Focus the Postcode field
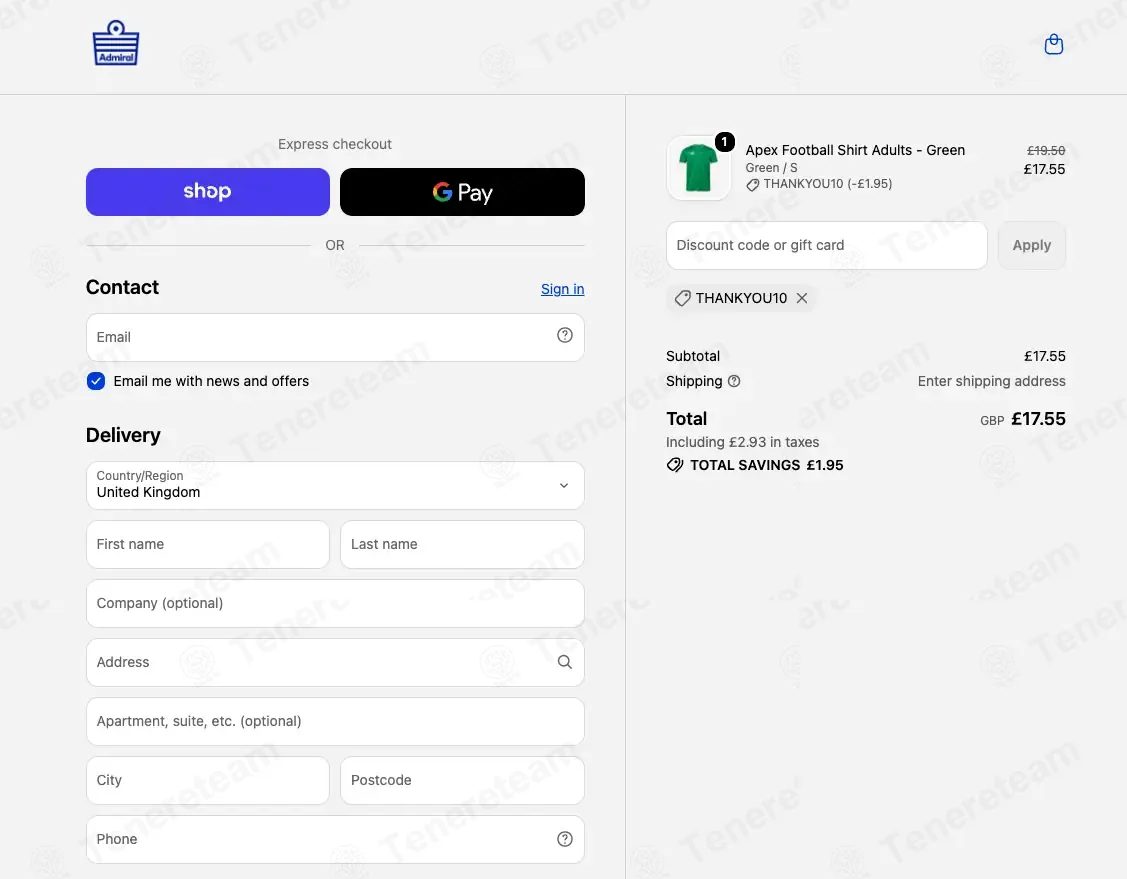 tap(462, 780)
